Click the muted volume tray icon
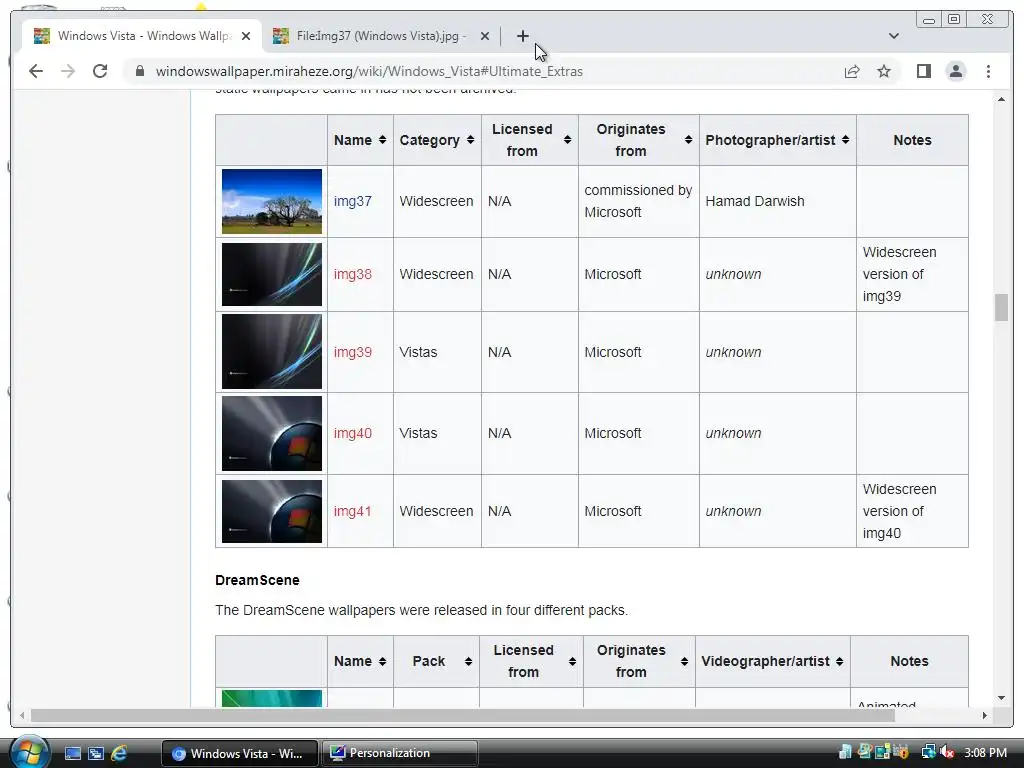The height and width of the screenshot is (768, 1024). point(947,752)
